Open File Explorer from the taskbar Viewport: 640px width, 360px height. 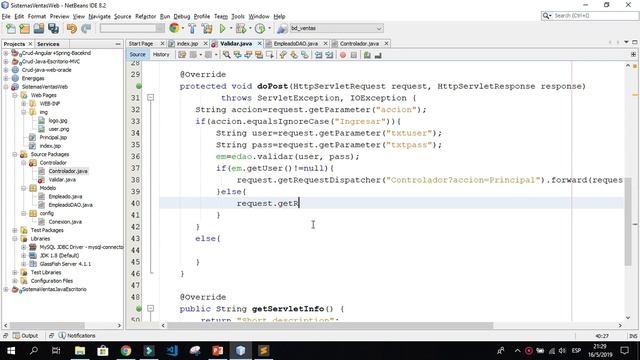tap(80, 351)
